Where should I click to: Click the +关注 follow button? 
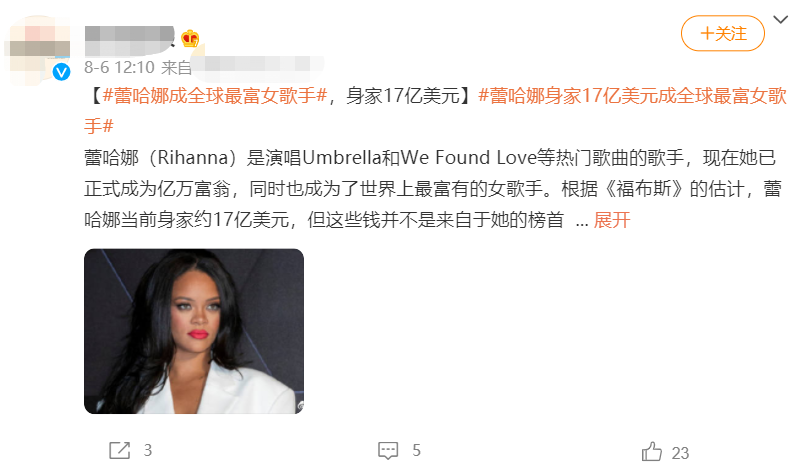click(x=722, y=34)
